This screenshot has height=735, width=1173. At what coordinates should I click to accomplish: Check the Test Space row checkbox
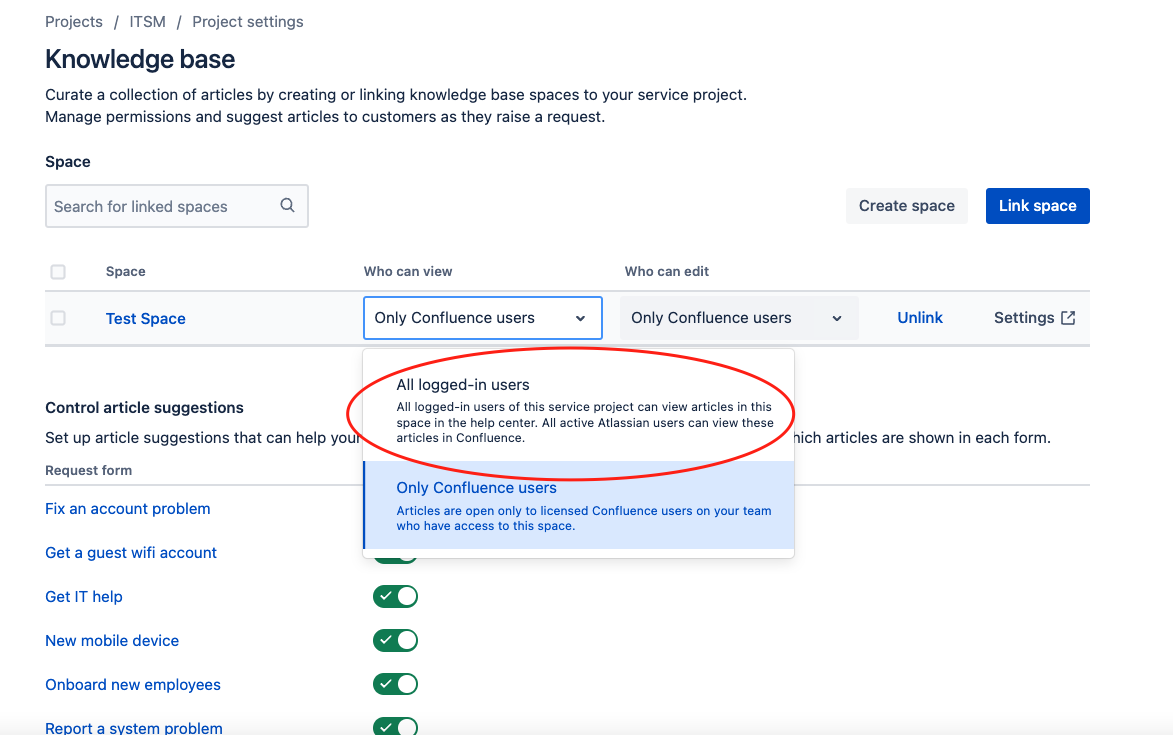coord(58,318)
